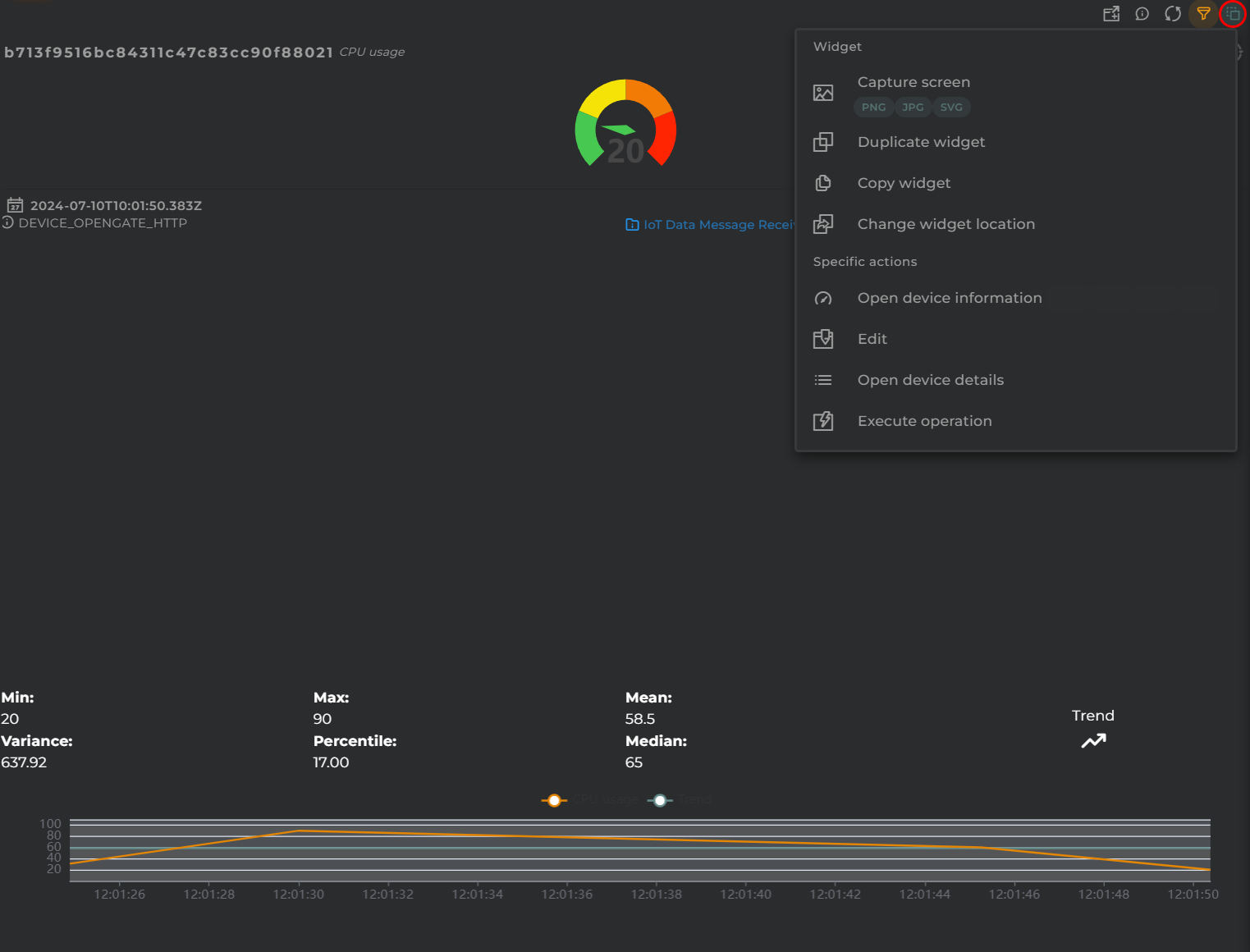Click the lightning icon for Execute operation
This screenshot has height=952, width=1250.
point(823,421)
